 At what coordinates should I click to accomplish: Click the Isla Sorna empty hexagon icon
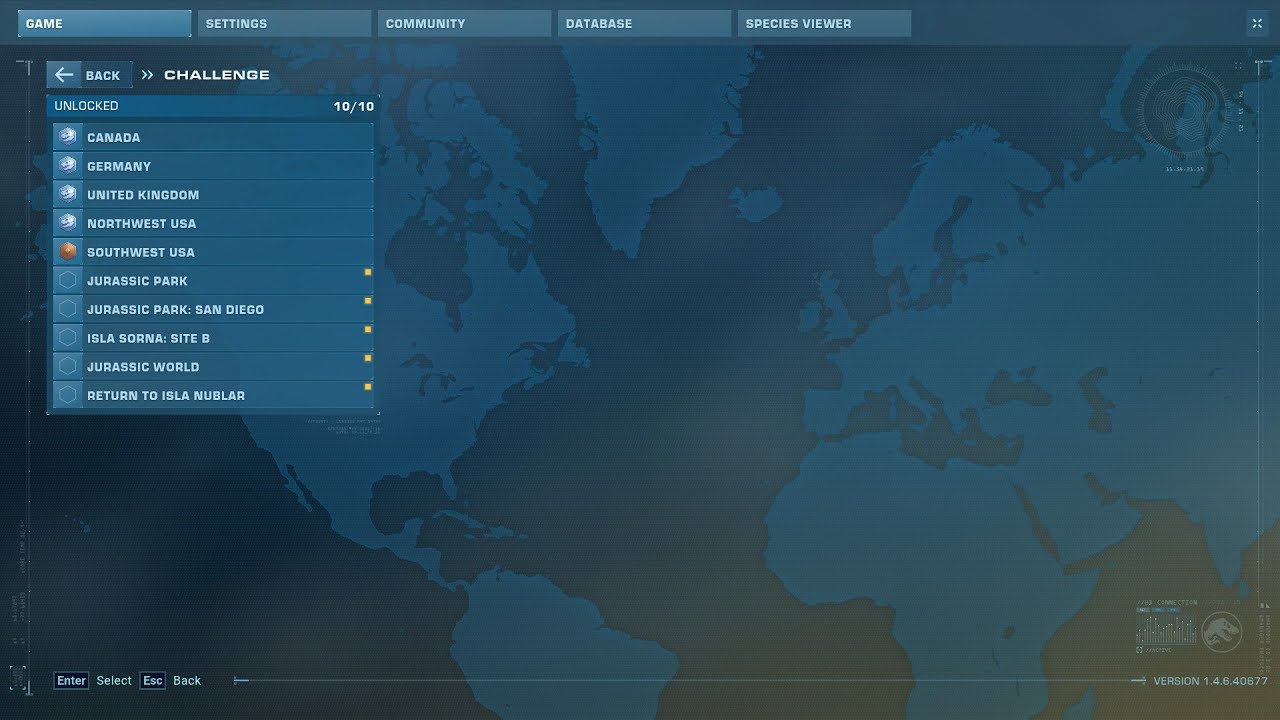(x=68, y=338)
